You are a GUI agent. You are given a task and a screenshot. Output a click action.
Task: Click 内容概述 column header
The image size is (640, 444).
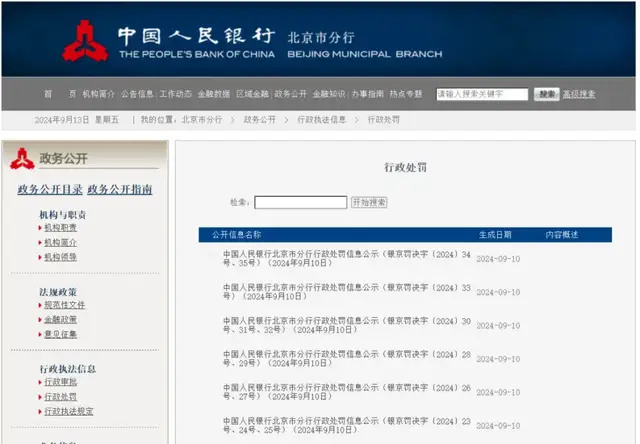coord(562,235)
